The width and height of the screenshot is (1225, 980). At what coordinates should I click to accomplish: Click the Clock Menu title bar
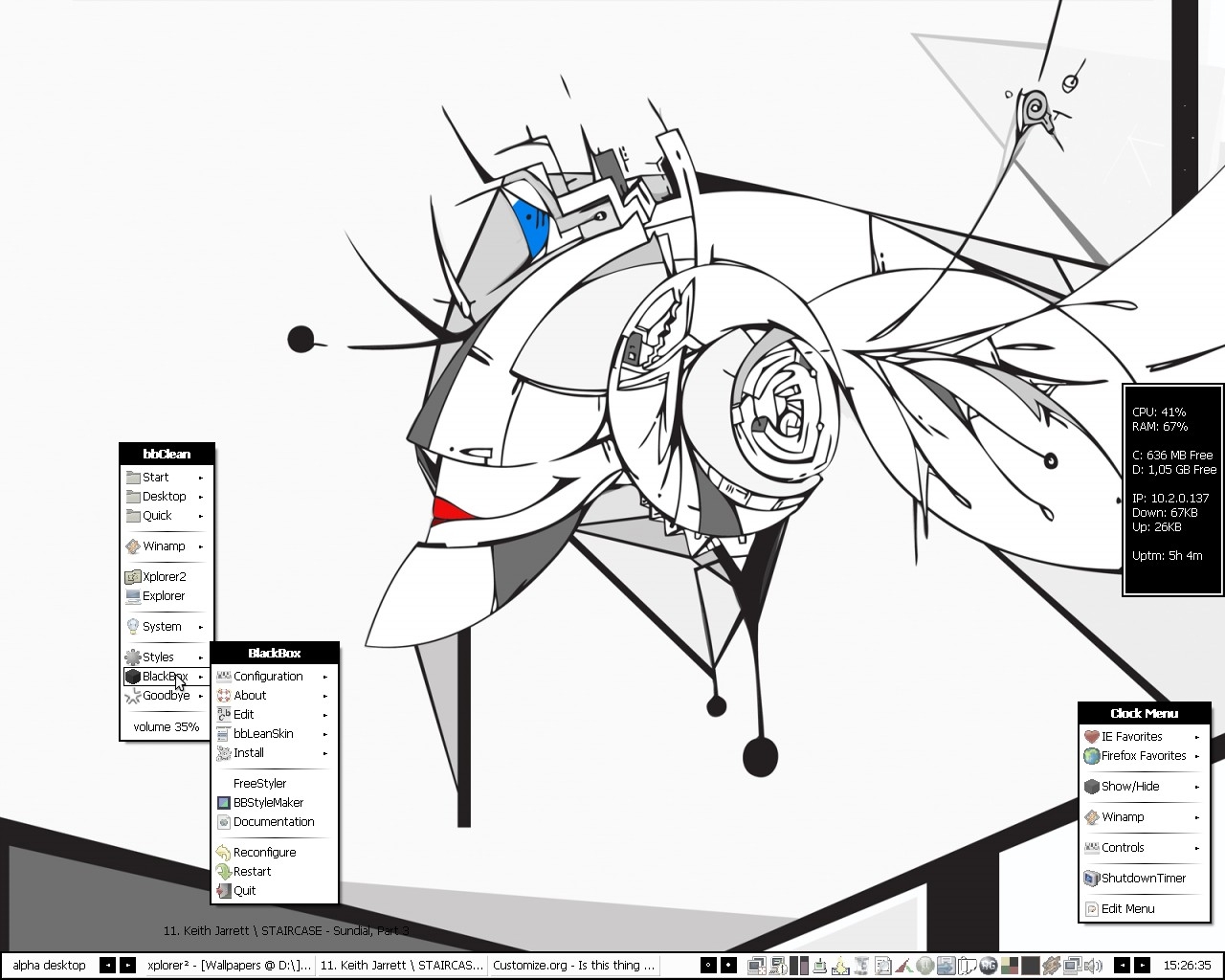[1144, 713]
